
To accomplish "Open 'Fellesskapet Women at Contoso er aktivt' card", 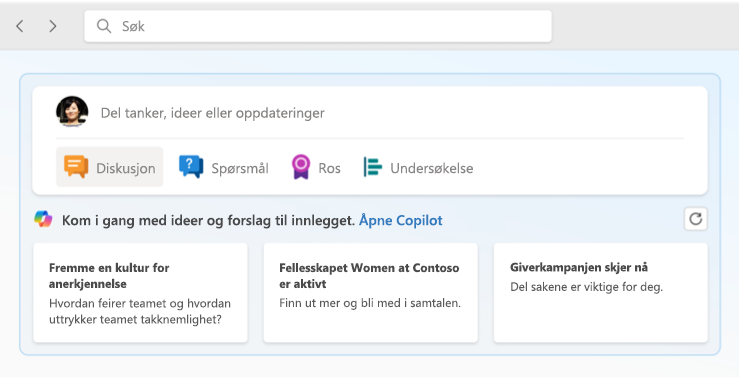I will pyautogui.click(x=370, y=293).
